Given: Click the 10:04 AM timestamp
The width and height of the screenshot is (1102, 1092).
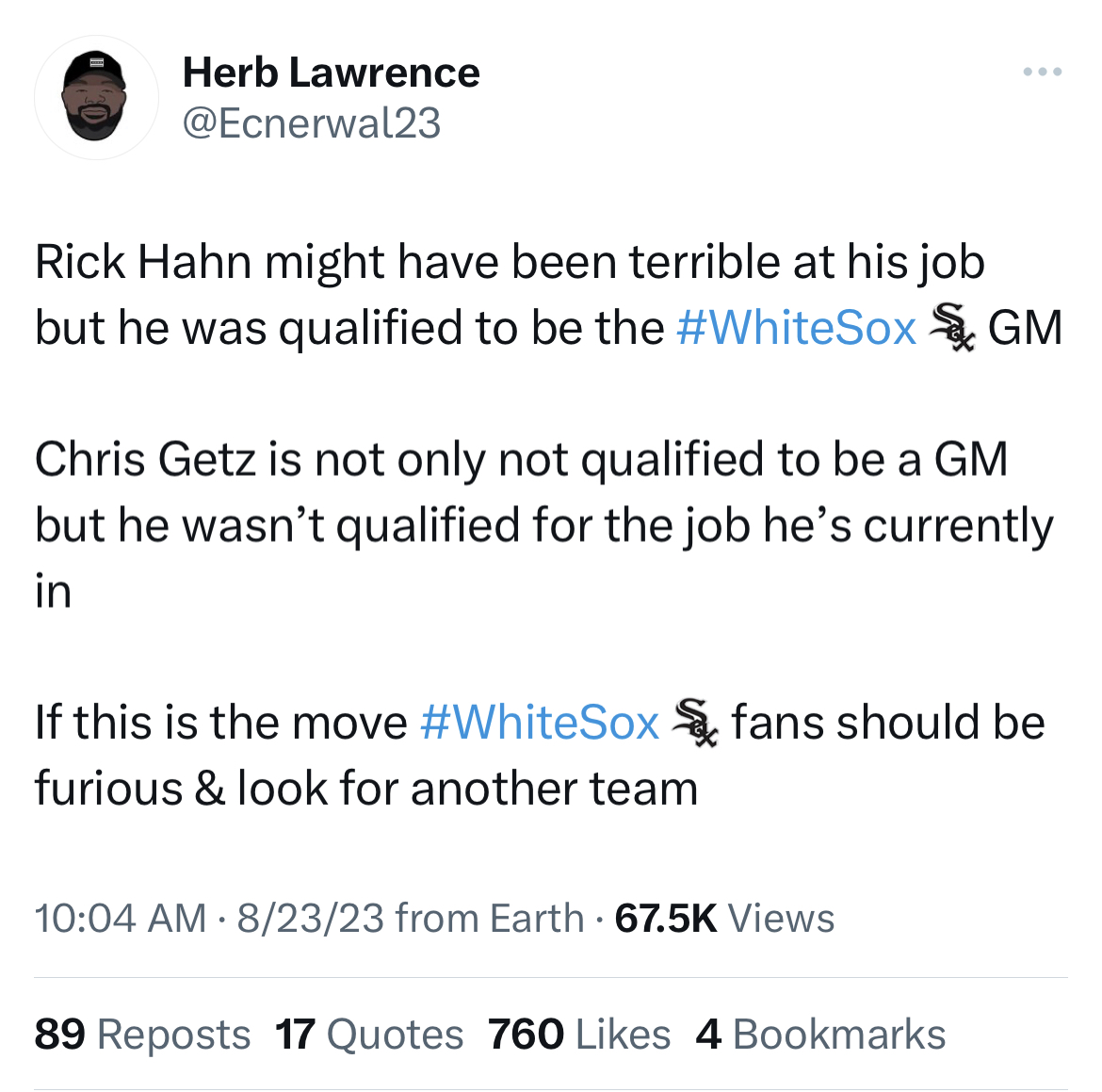Looking at the screenshot, I should click(x=120, y=918).
